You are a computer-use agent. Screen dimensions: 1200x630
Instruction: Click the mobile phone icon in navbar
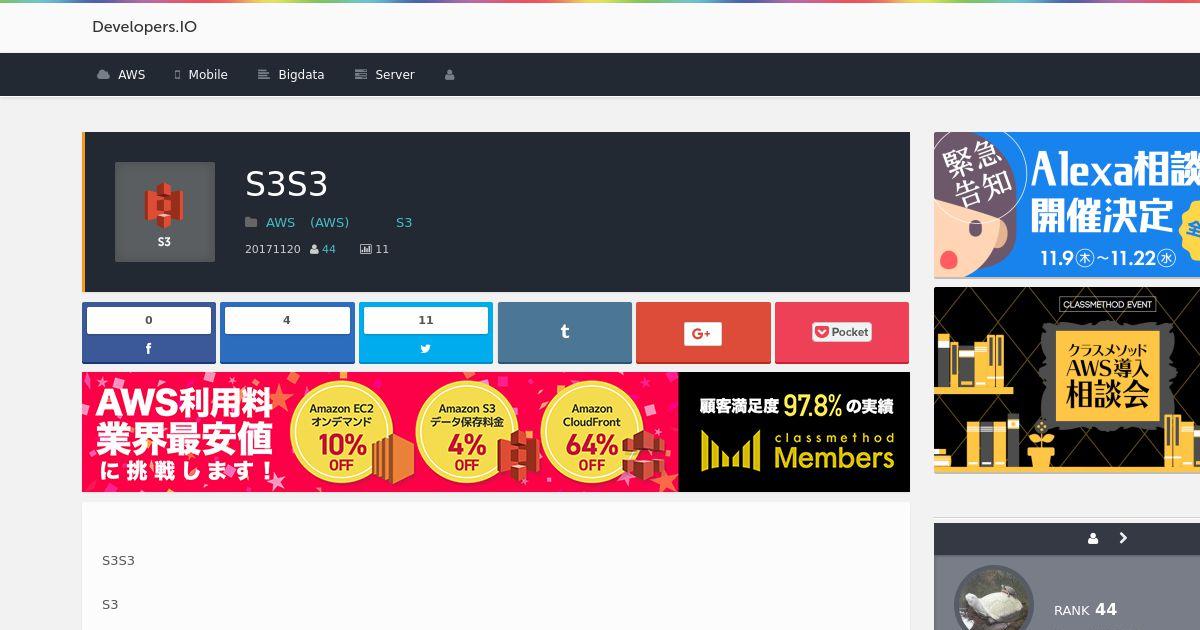[x=177, y=75]
